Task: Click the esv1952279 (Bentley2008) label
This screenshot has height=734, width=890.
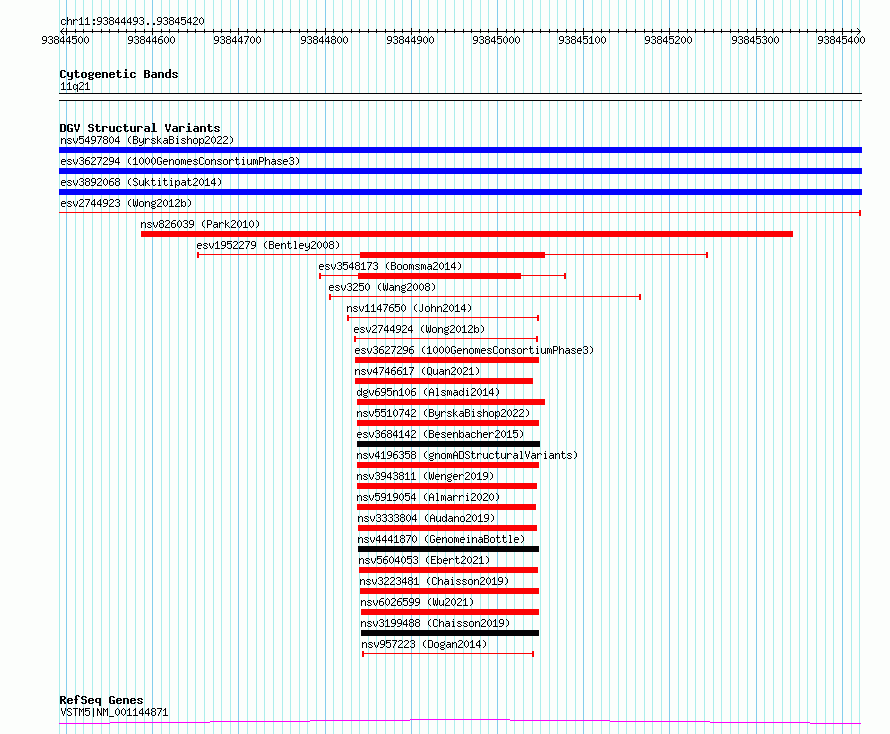Action: tap(268, 245)
